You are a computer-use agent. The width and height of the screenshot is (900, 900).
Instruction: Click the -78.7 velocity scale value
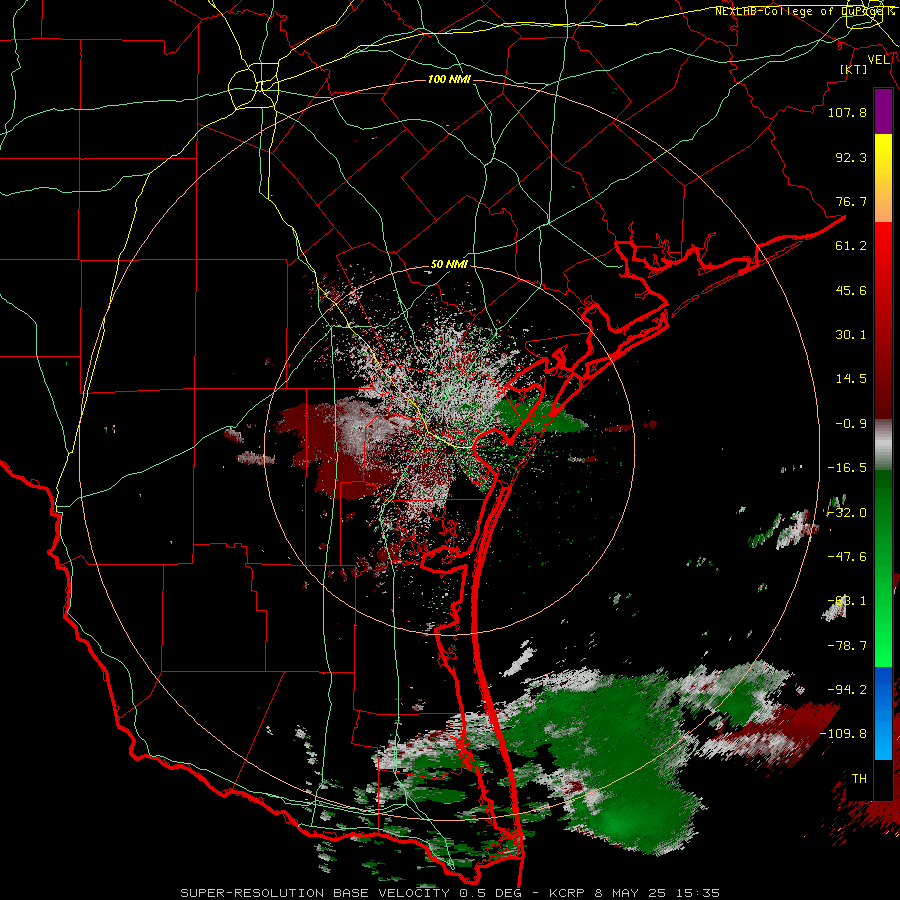point(847,646)
